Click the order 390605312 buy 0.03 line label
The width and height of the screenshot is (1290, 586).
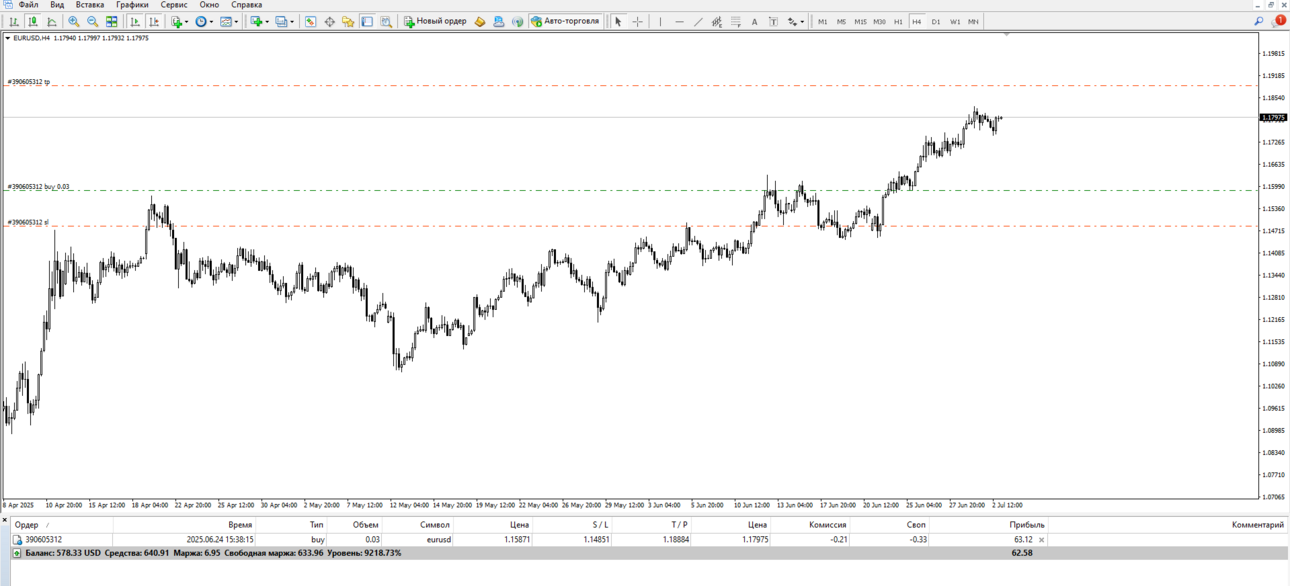39,187
